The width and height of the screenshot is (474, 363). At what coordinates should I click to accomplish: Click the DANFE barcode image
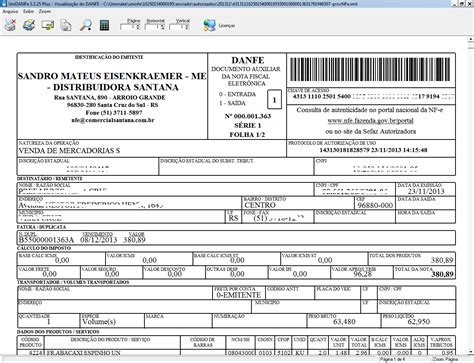coord(370,70)
